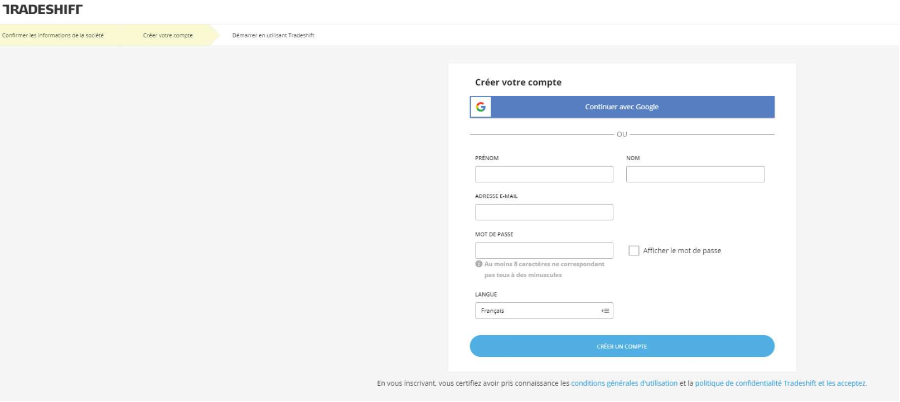Select the Mot de passe field
The height and width of the screenshot is (402, 900).
(x=544, y=250)
